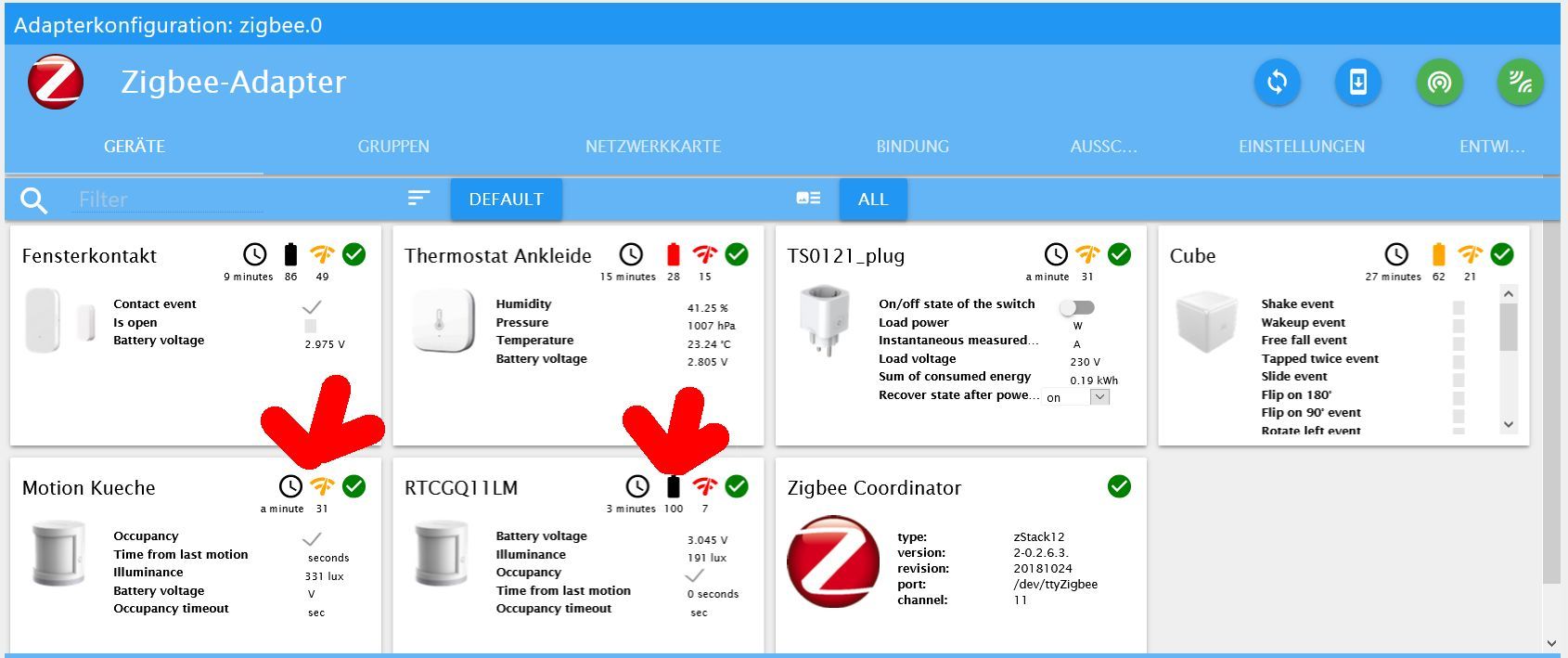Toggle Cube Flip on 90° event checkbox
Screen dimensions: 1568x658
coord(1459,416)
